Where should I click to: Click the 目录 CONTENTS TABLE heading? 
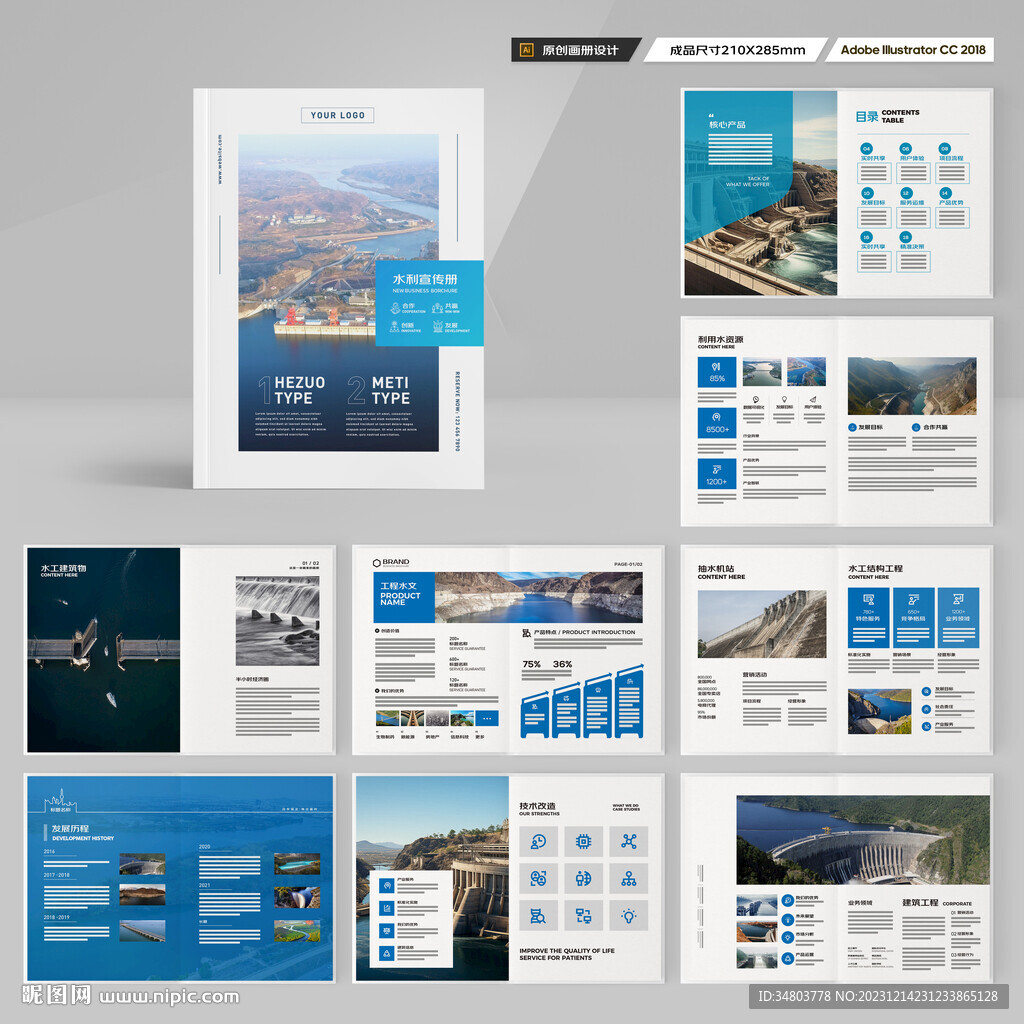tap(888, 116)
